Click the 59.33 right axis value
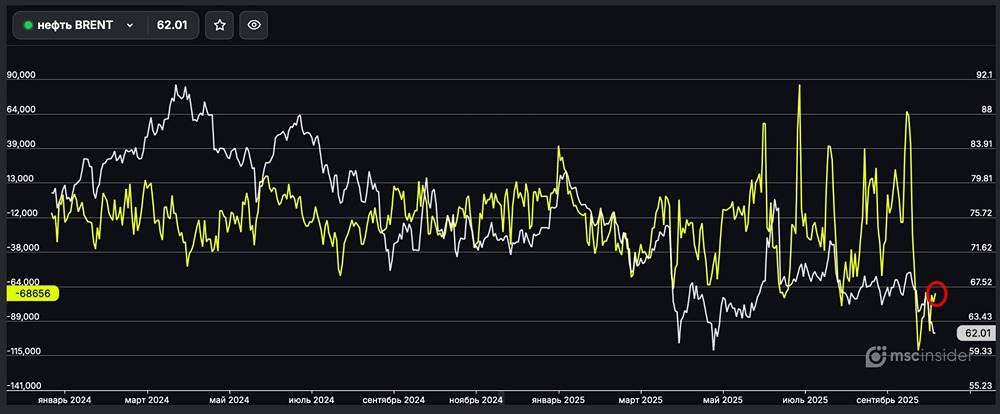Screen dimensions: 1000x414 [982, 351]
